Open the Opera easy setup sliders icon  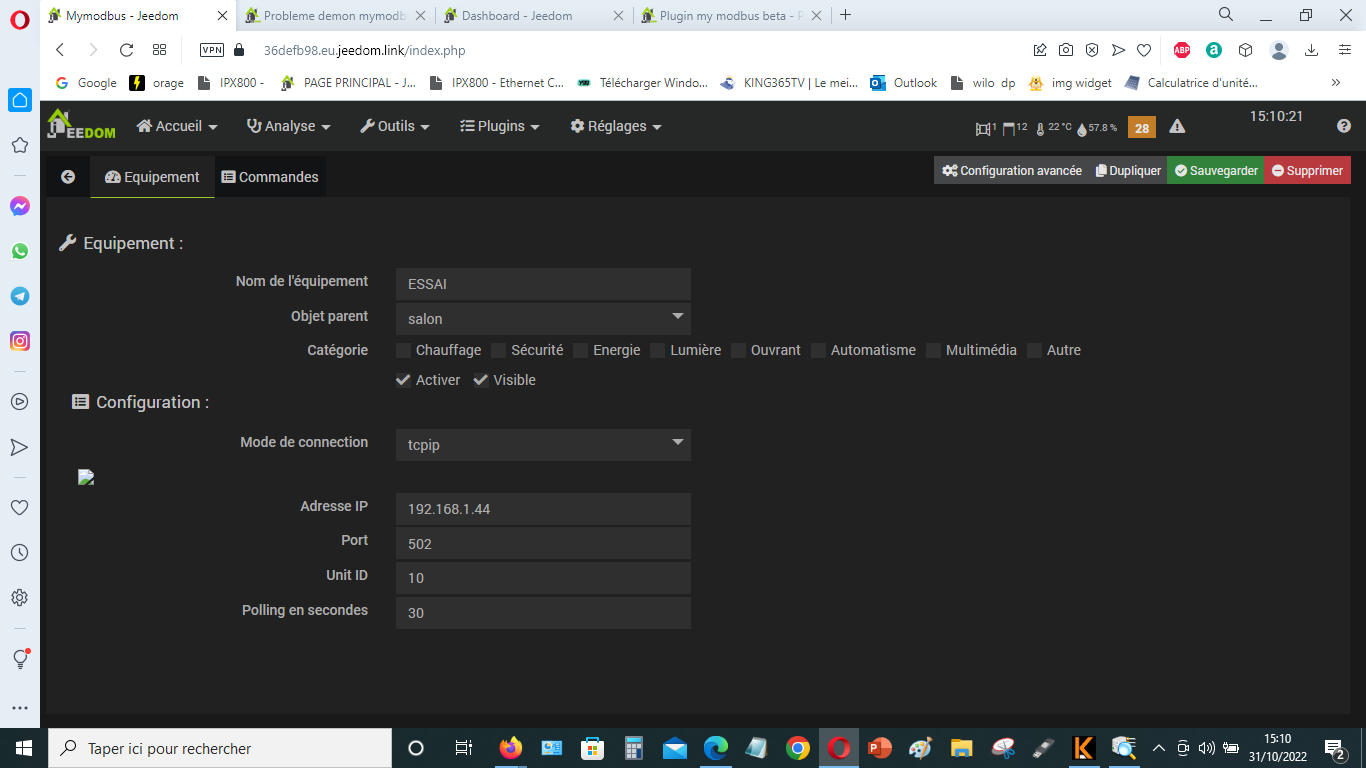pos(1344,50)
